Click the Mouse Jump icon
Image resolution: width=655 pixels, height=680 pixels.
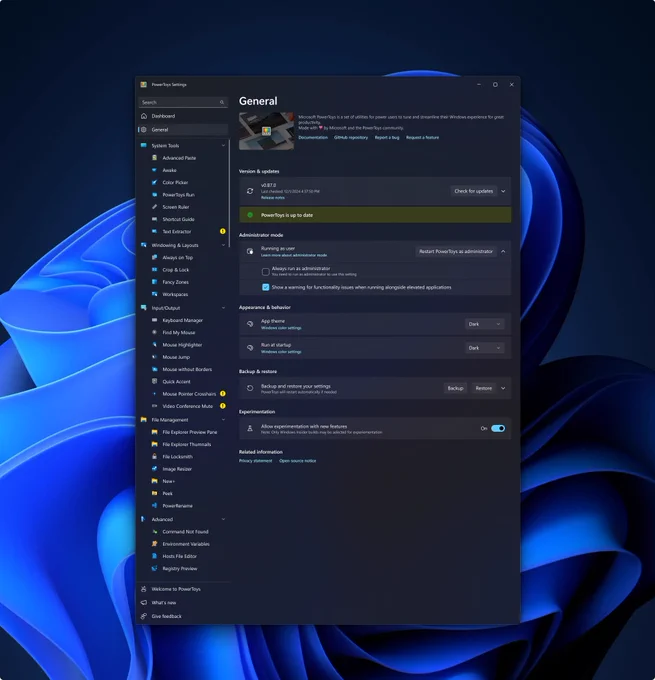[x=154, y=357]
